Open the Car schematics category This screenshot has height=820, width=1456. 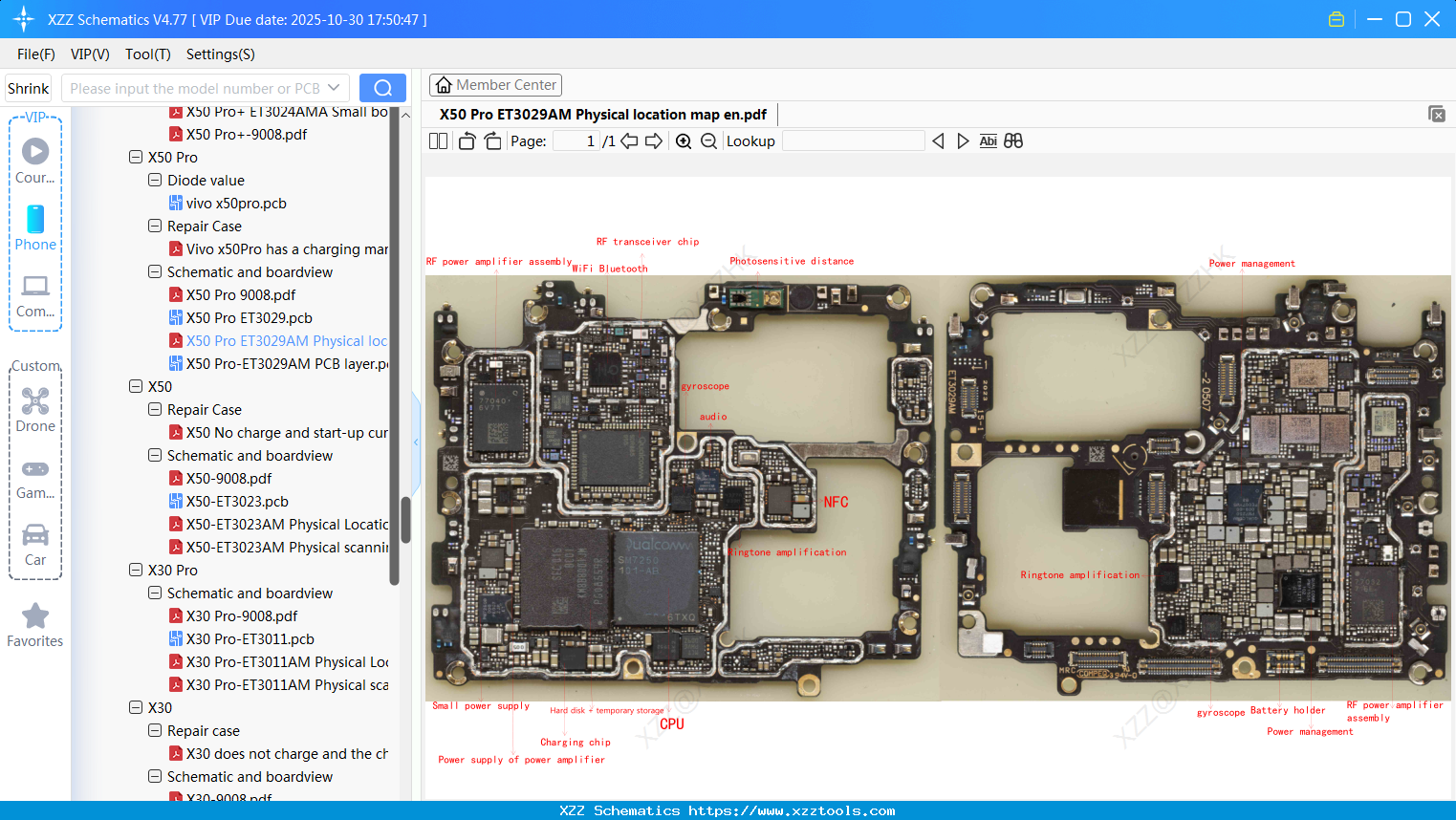[x=34, y=543]
